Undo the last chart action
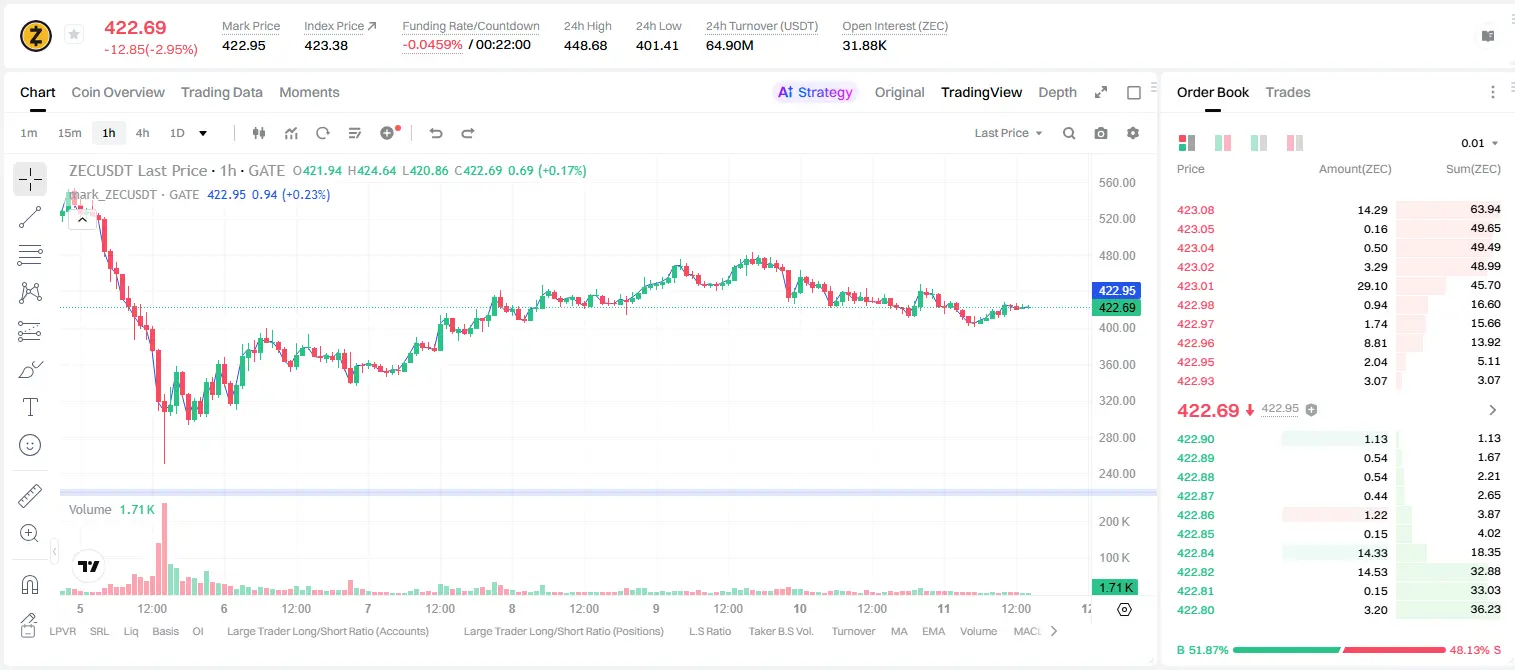 point(436,133)
